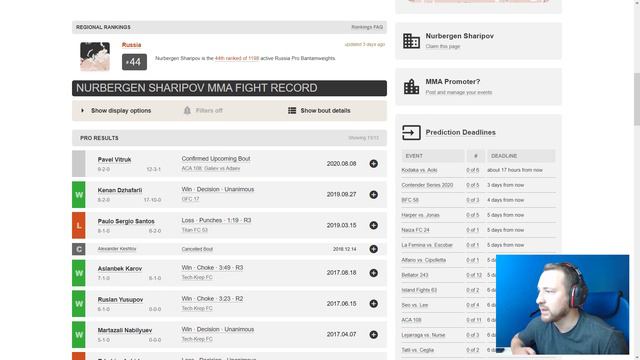Screen dimensions: 640x360
Task: Open Ruslan Yusupov fighter page
Action: click(x=120, y=300)
